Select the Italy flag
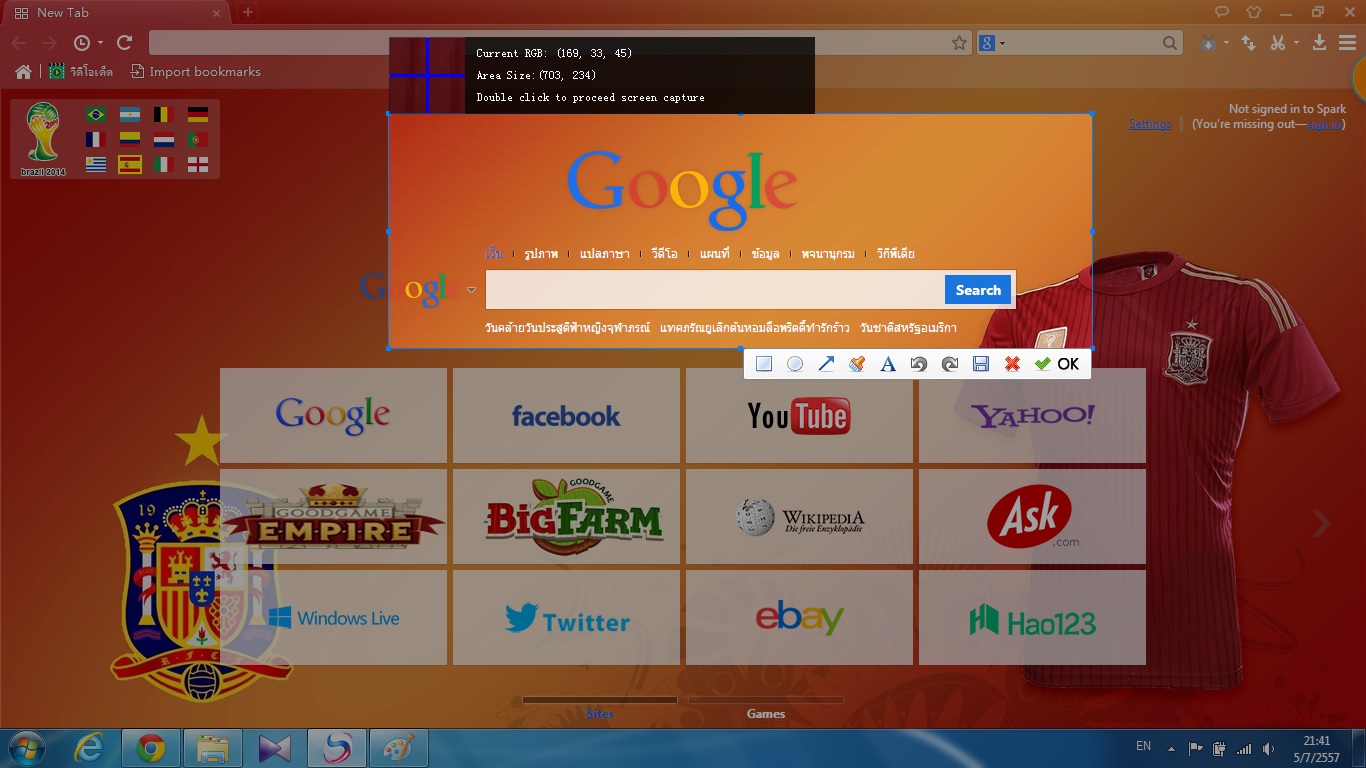1366x768 pixels. tap(164, 165)
